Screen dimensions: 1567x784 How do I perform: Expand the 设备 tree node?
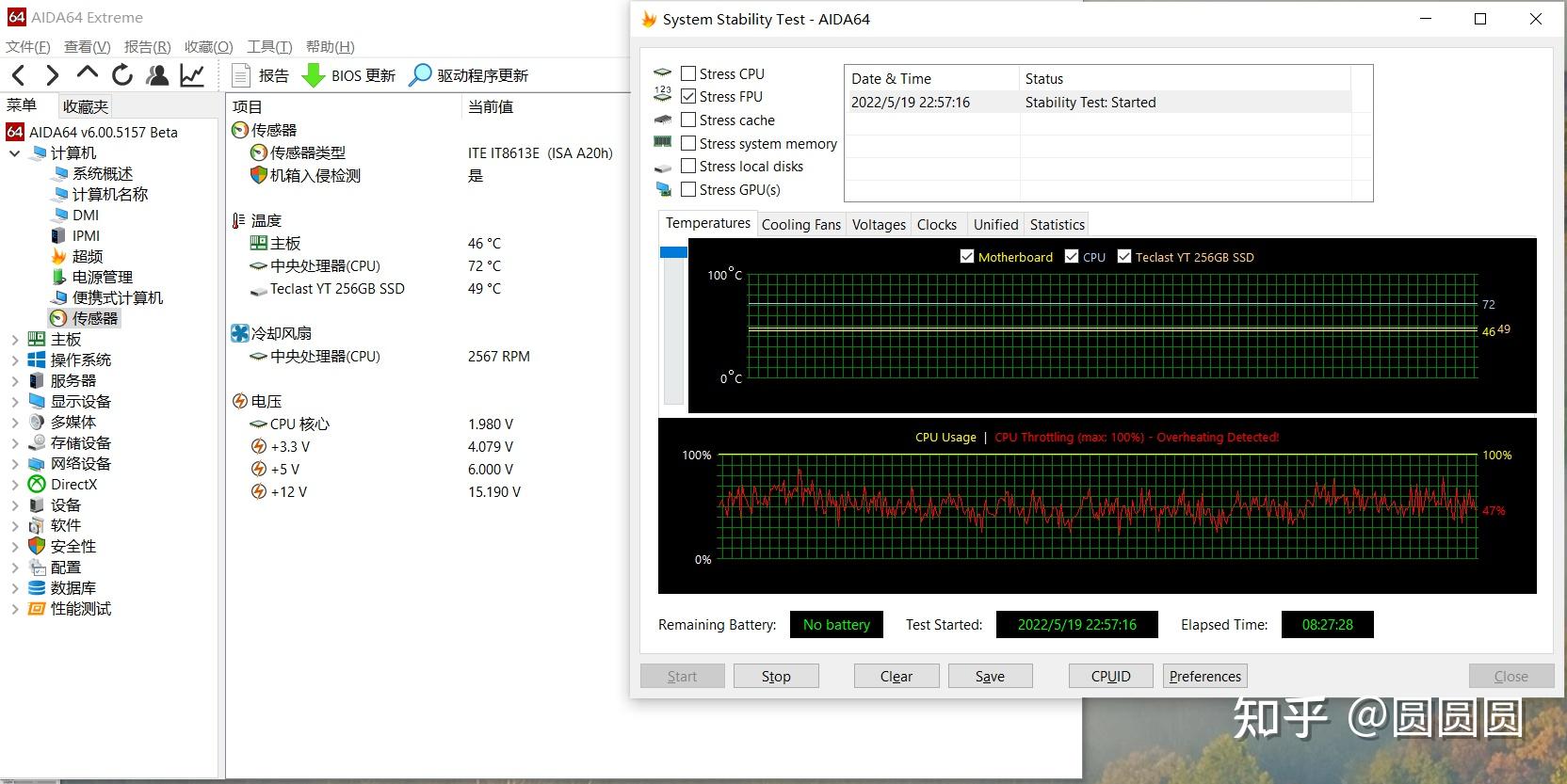14,504
